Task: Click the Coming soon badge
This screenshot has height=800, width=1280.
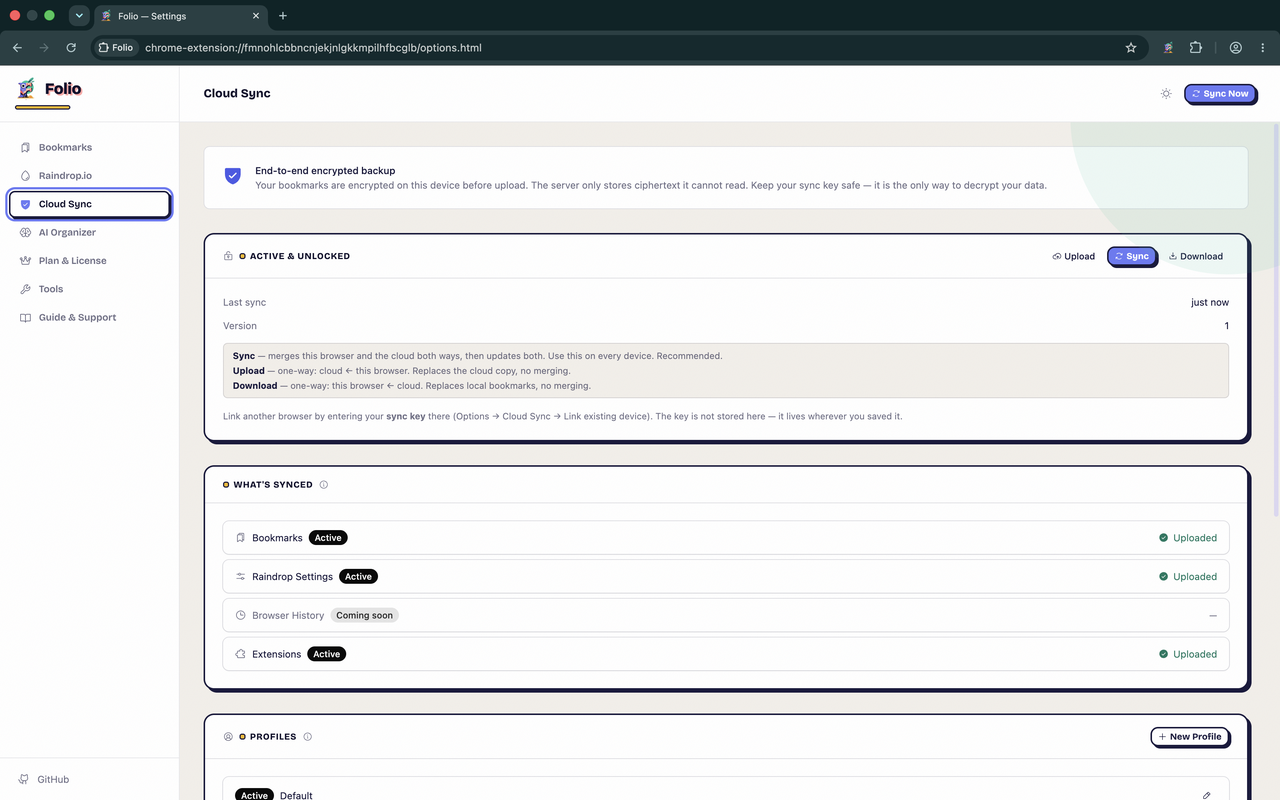Action: tap(364, 616)
